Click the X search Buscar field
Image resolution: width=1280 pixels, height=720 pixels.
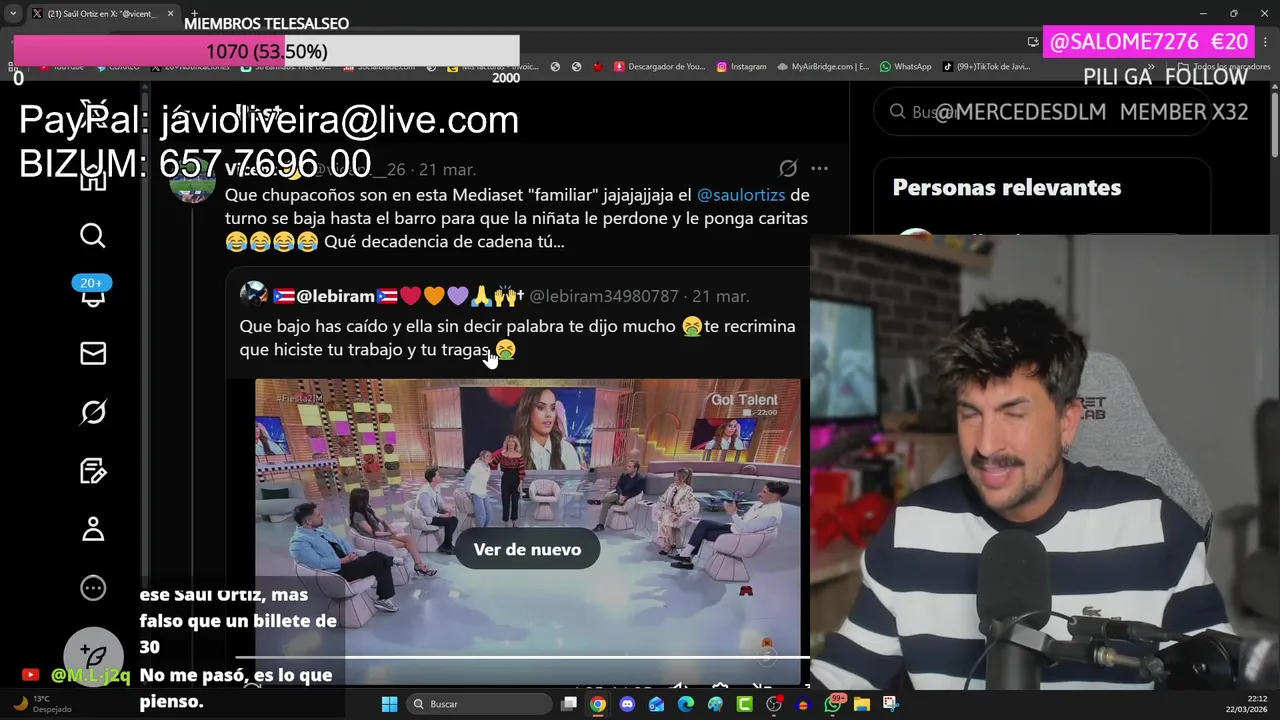tap(1040, 112)
